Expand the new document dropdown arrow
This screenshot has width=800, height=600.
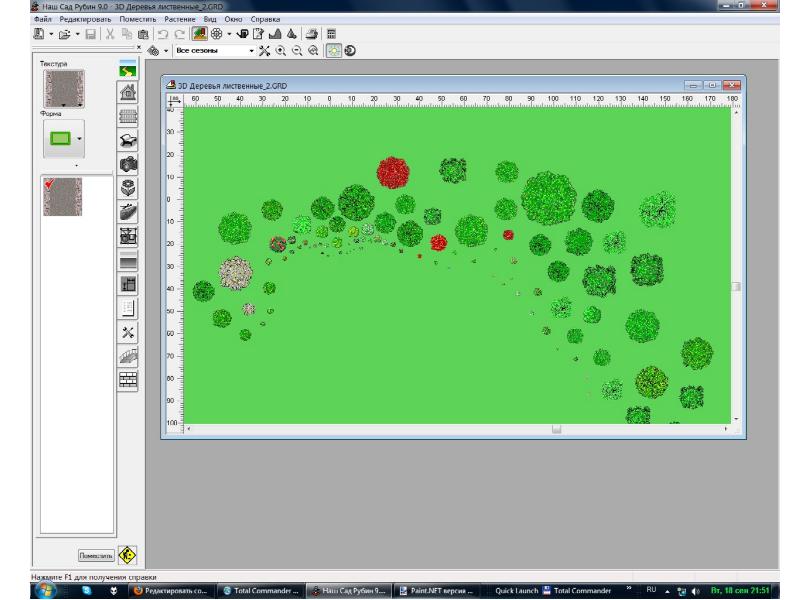coord(51,34)
